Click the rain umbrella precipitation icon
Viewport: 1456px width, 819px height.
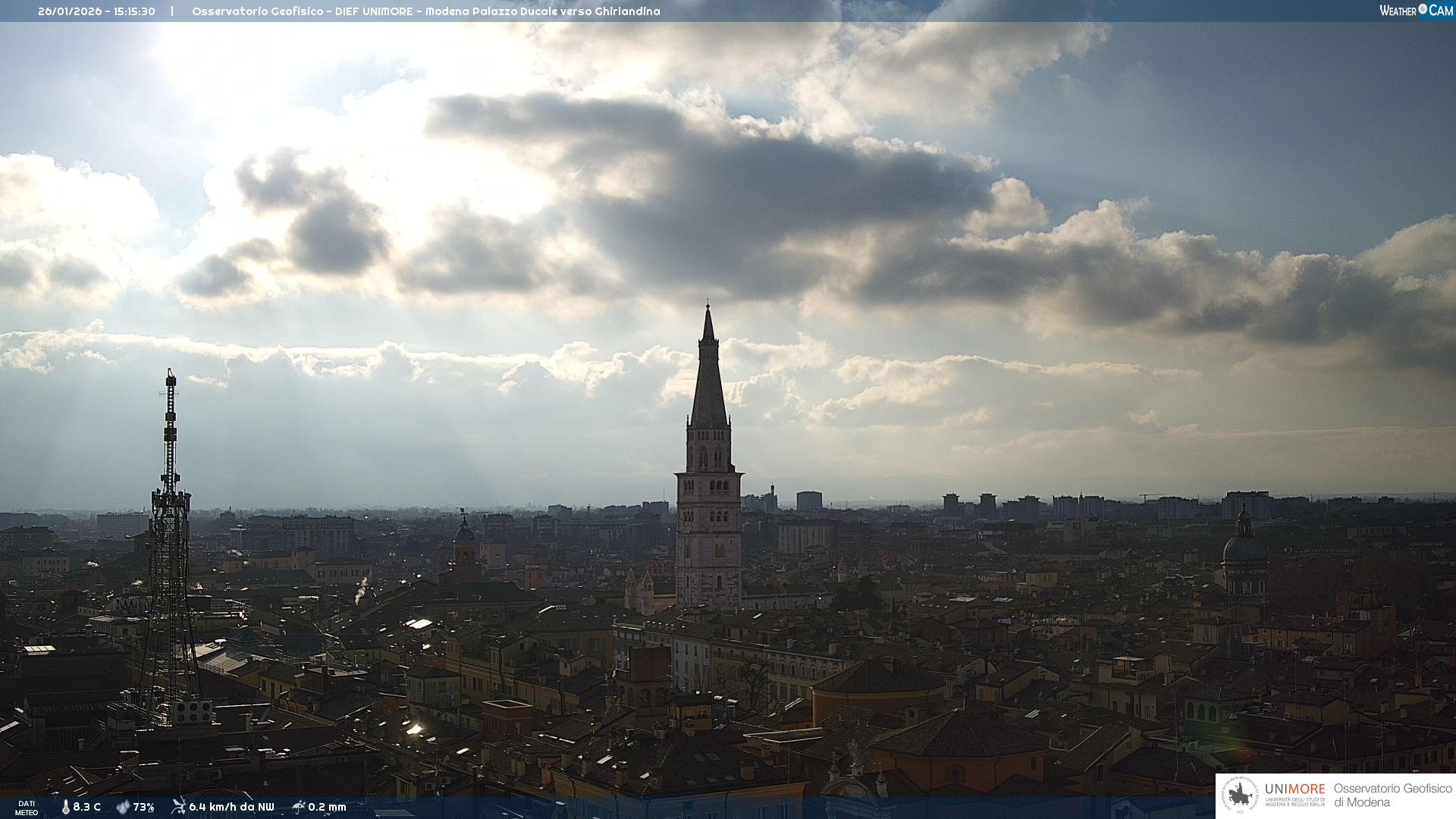click(299, 807)
